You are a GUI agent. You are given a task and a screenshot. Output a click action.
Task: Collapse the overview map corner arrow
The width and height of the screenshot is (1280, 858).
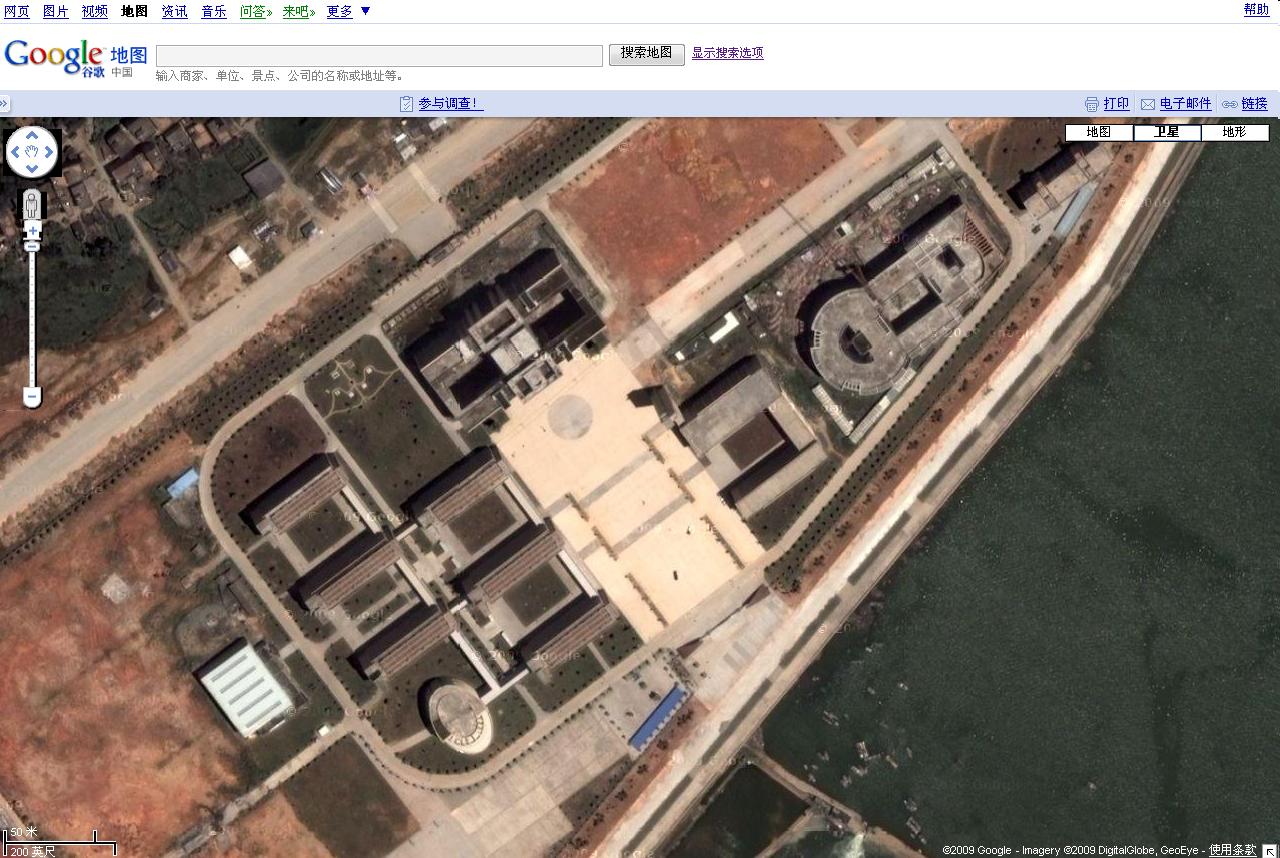(1270, 850)
